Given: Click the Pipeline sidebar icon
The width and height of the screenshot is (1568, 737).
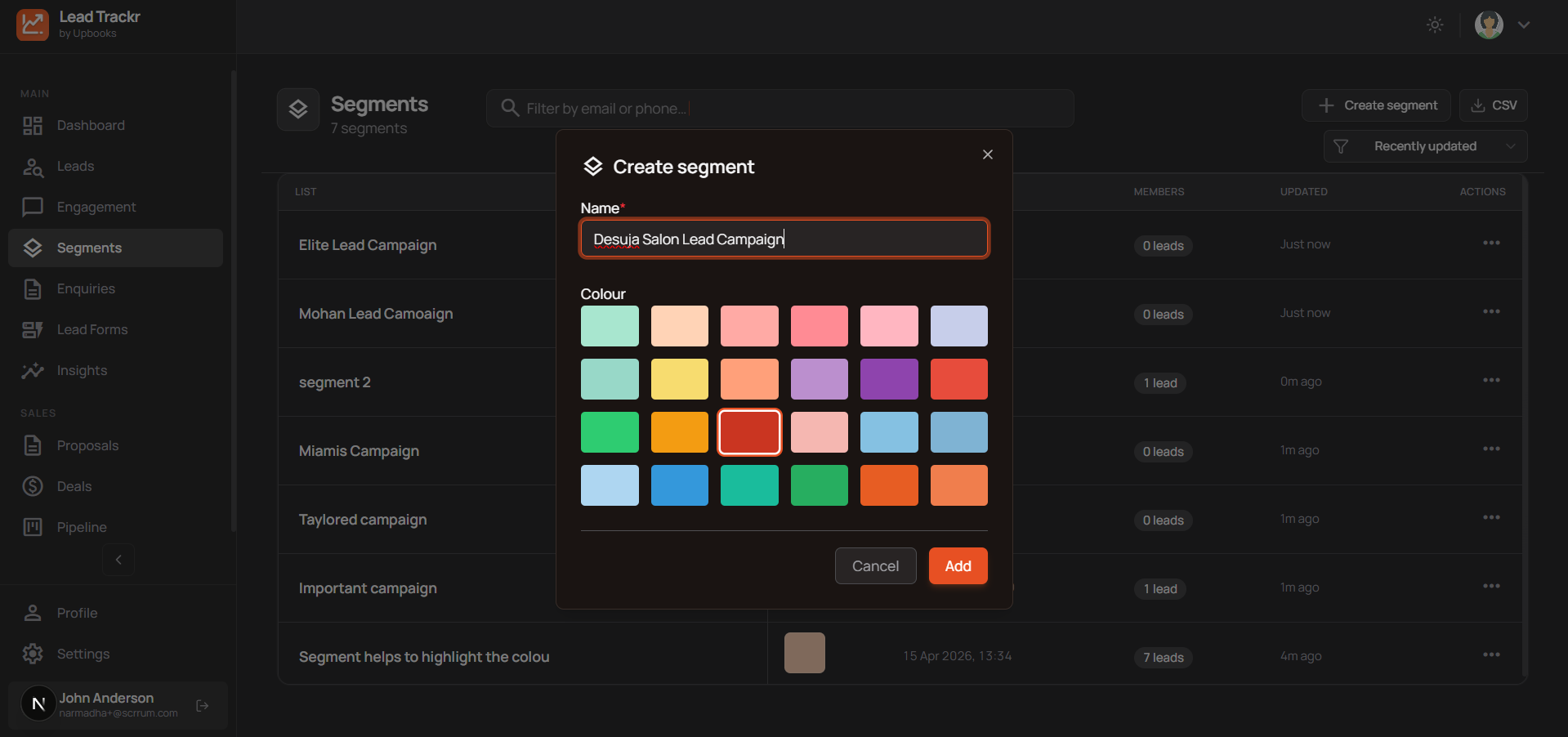Looking at the screenshot, I should click(33, 527).
